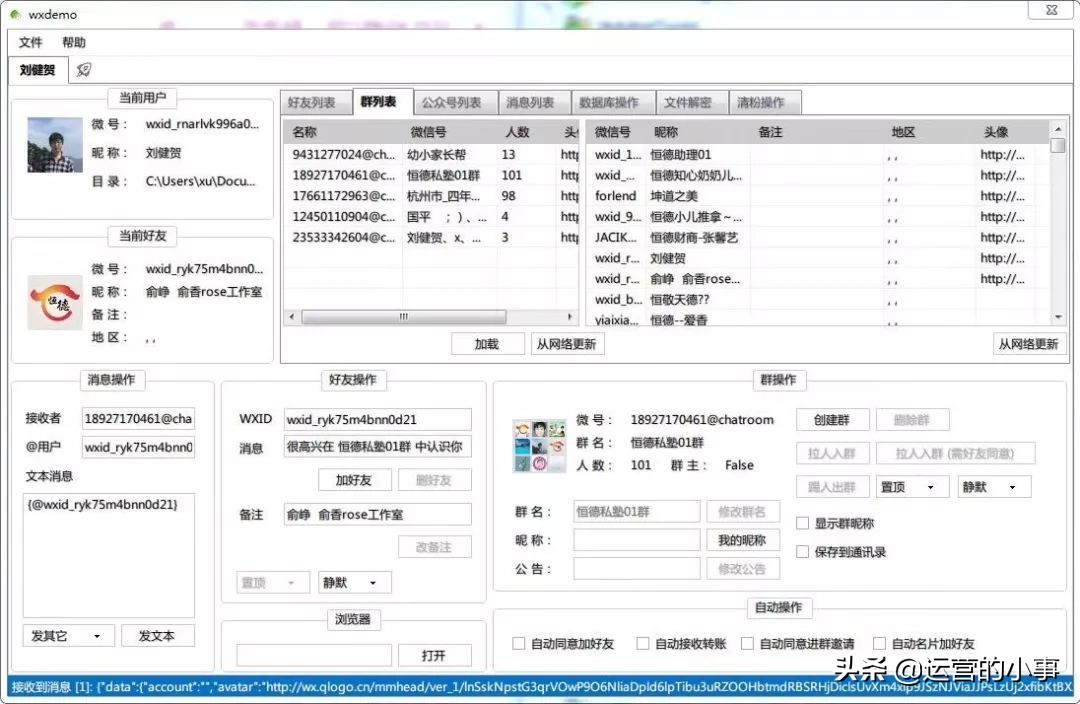This screenshot has height=704, width=1080.
Task: Click the 从网络更新 button below the group list
Action: coord(567,343)
